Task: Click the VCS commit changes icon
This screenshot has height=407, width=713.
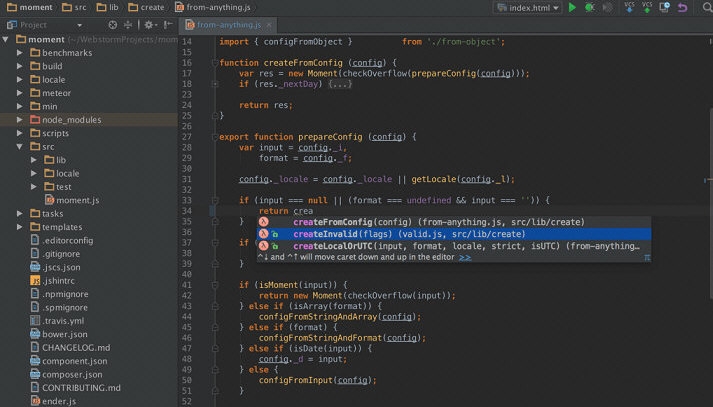Action: (647, 7)
